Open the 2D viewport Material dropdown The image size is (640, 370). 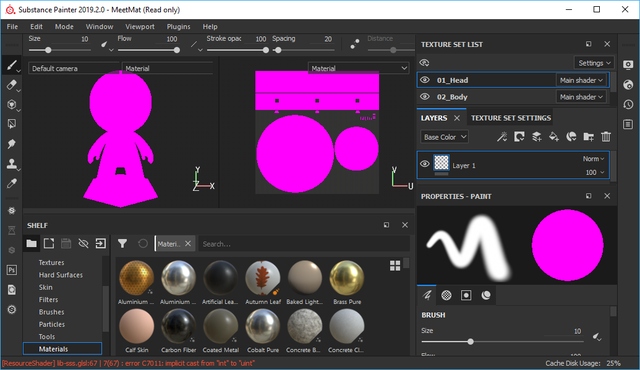point(358,68)
